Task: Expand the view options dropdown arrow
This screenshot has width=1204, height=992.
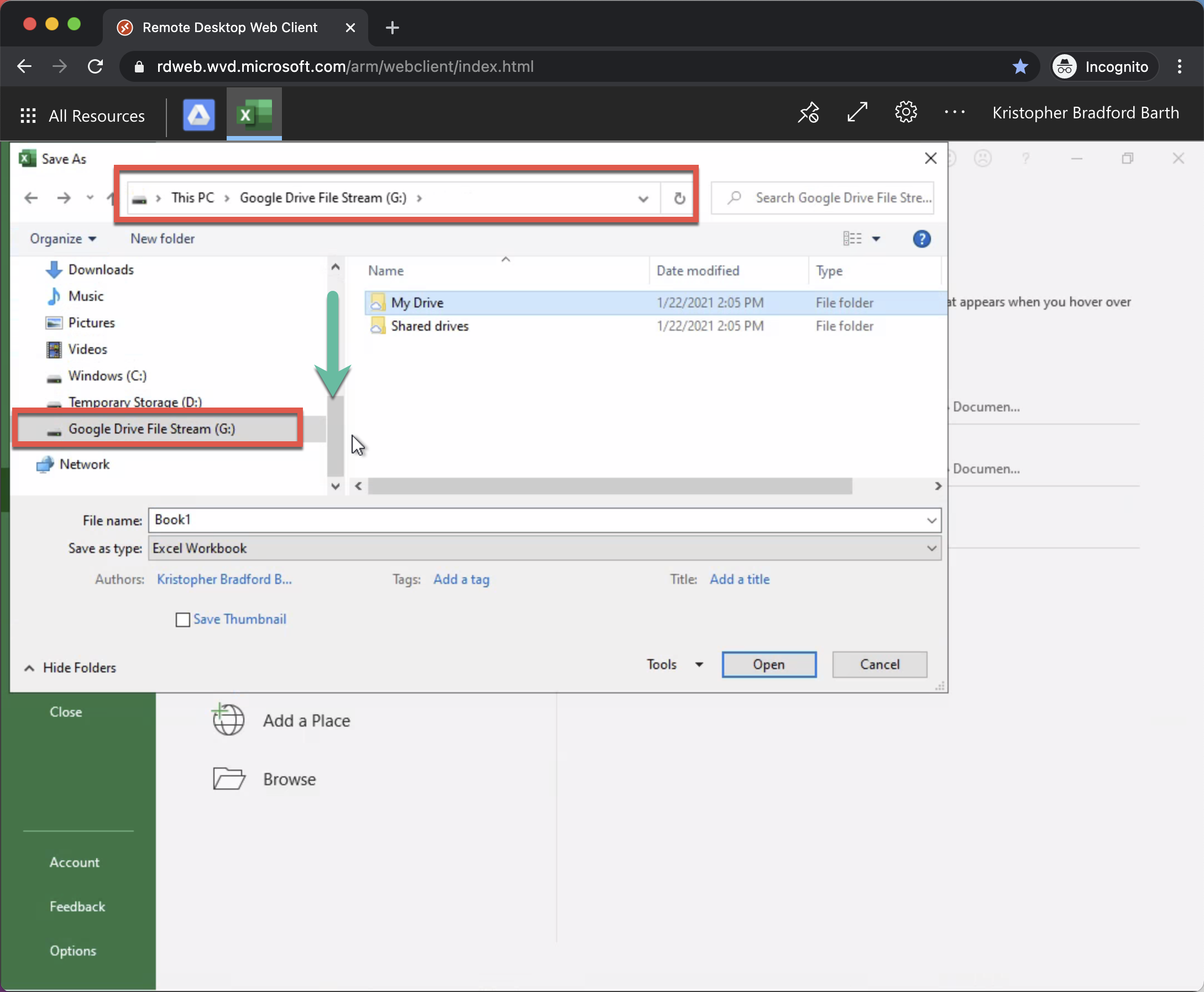Action: [x=876, y=239]
